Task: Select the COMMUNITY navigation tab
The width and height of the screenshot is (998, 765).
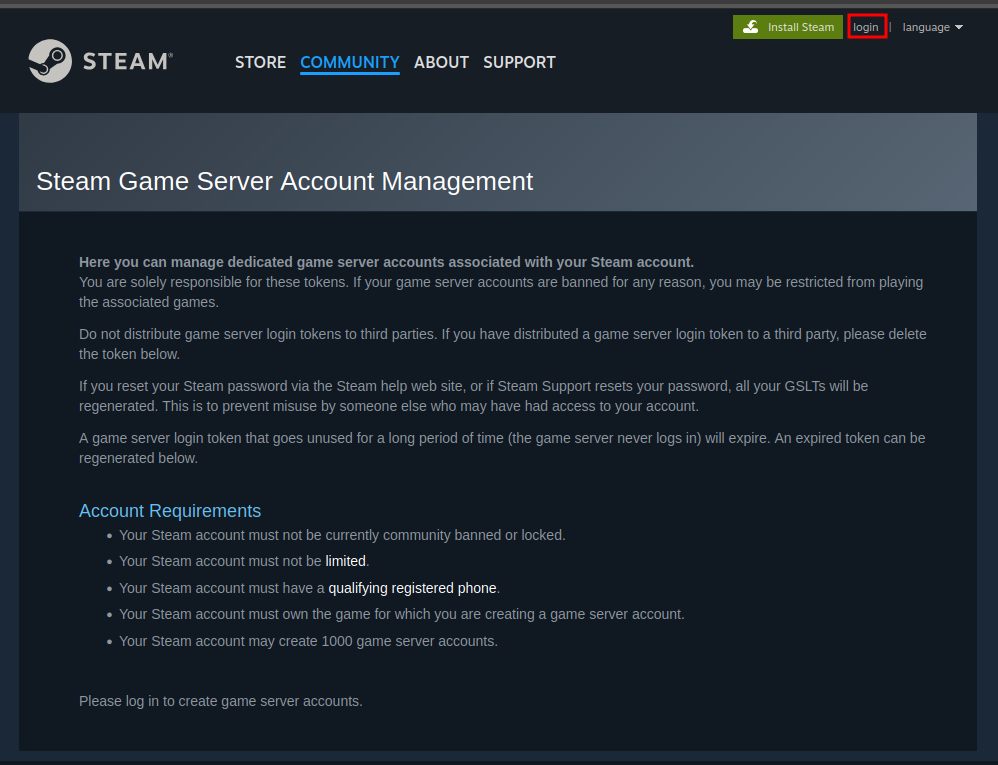Action: (350, 62)
